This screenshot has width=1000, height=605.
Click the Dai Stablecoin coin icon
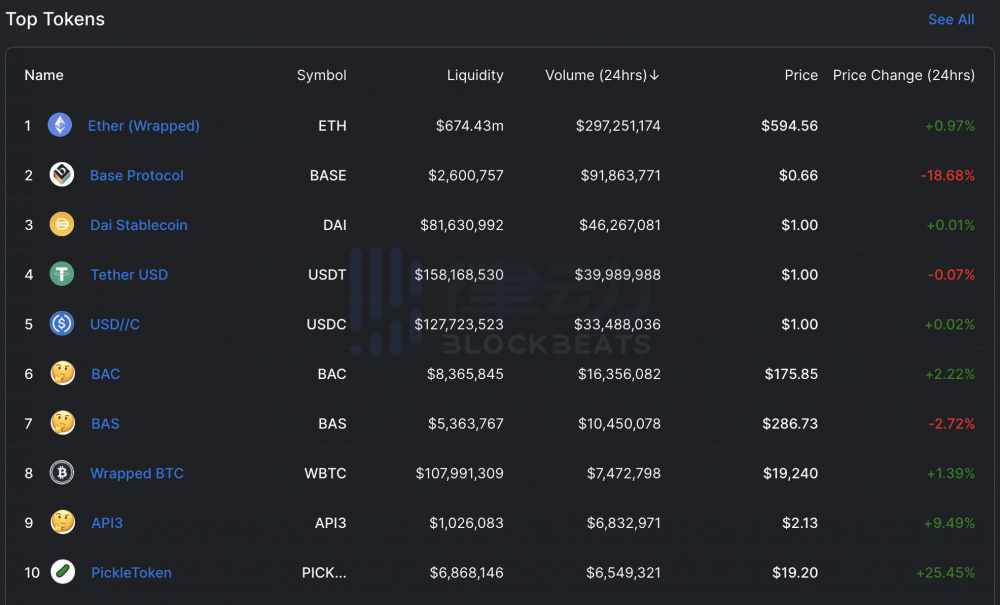click(62, 225)
